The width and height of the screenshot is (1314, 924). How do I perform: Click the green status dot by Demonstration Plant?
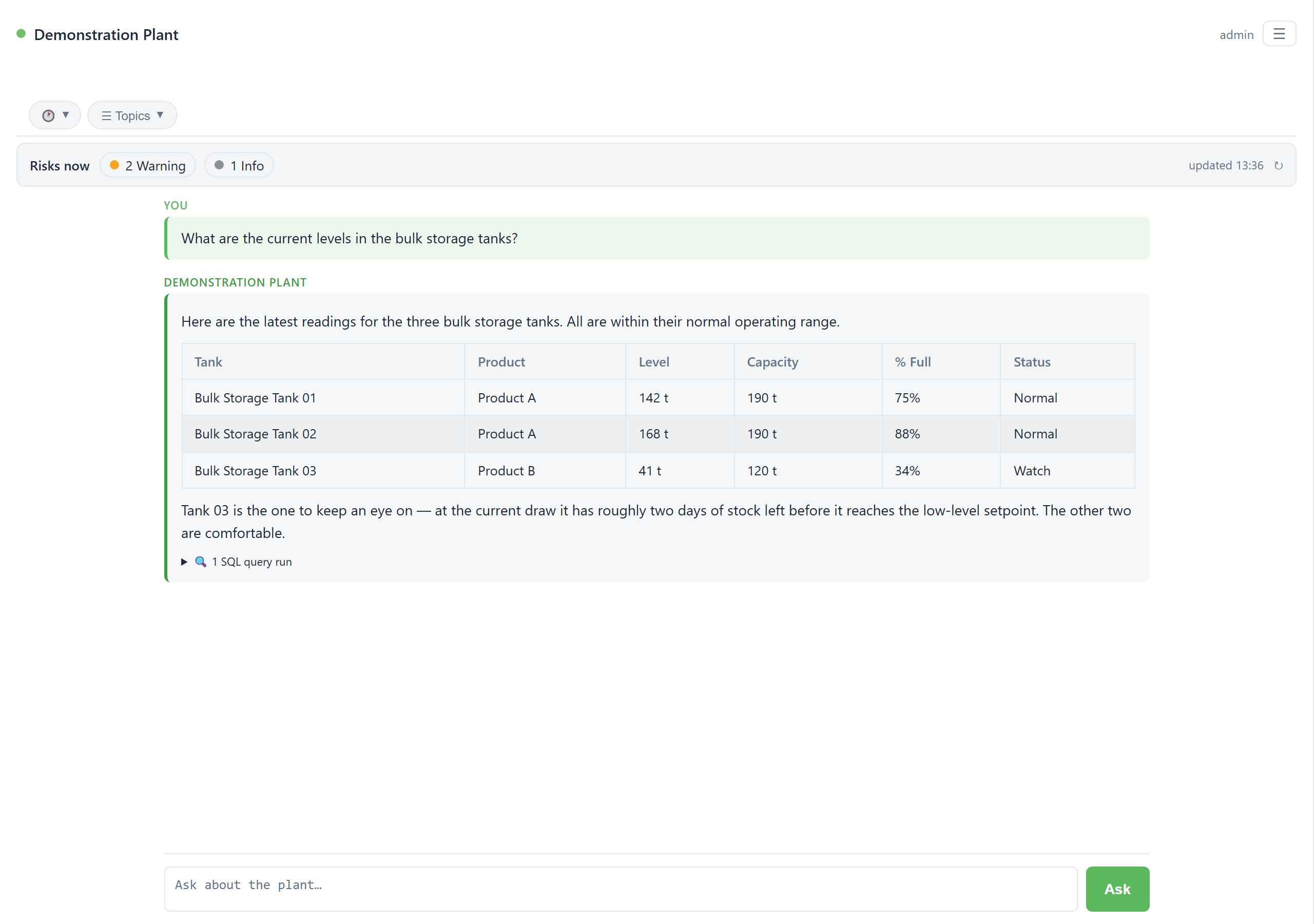(x=21, y=34)
